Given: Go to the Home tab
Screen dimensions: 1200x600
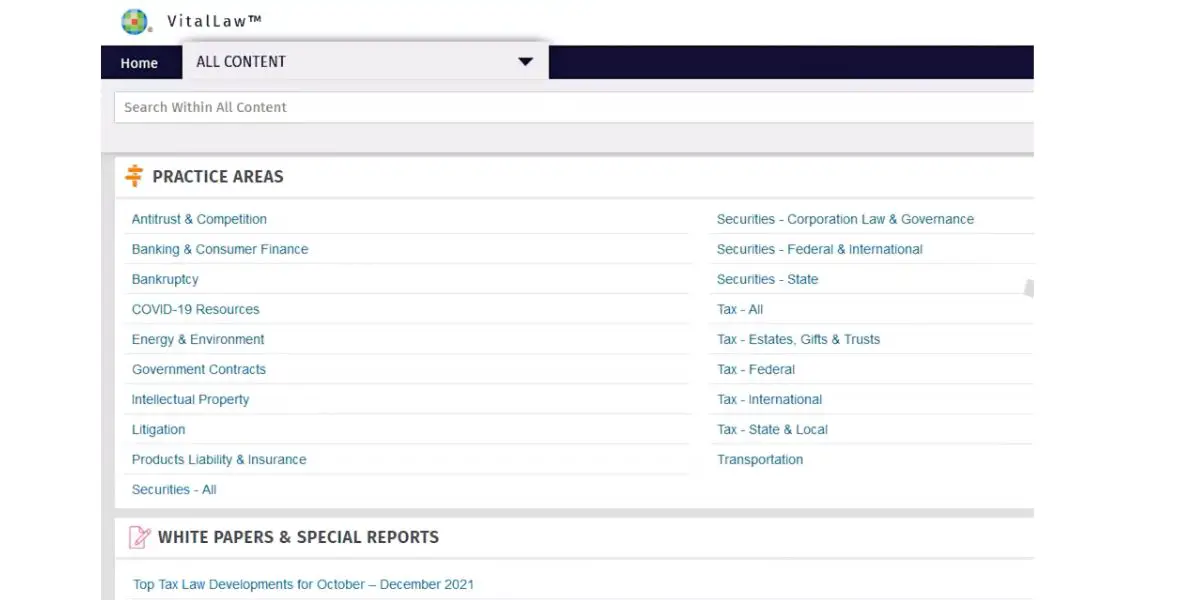Looking at the screenshot, I should tap(139, 63).
